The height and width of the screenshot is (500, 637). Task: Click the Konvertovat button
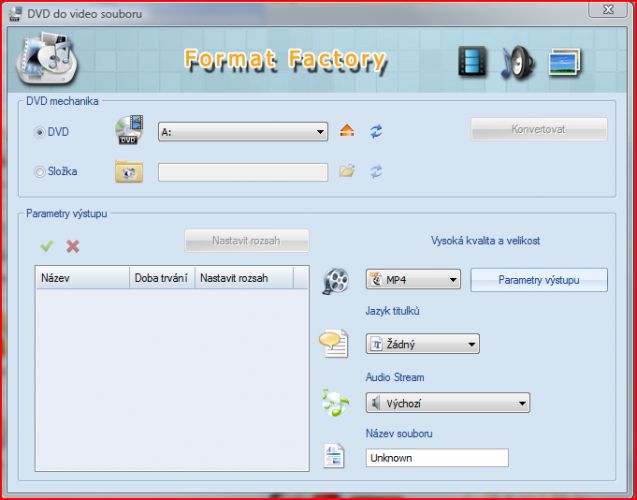tap(539, 130)
